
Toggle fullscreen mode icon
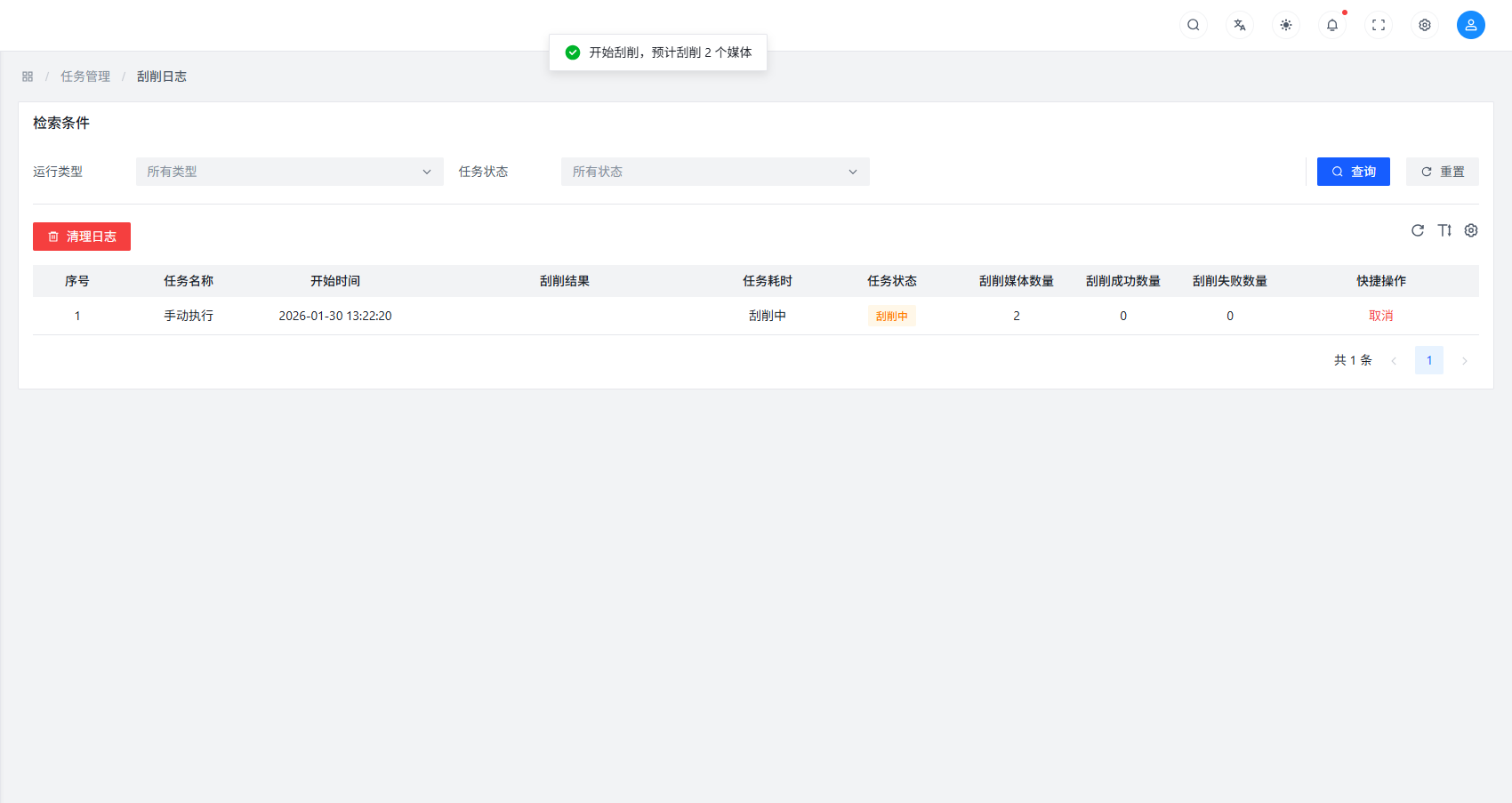click(1379, 25)
